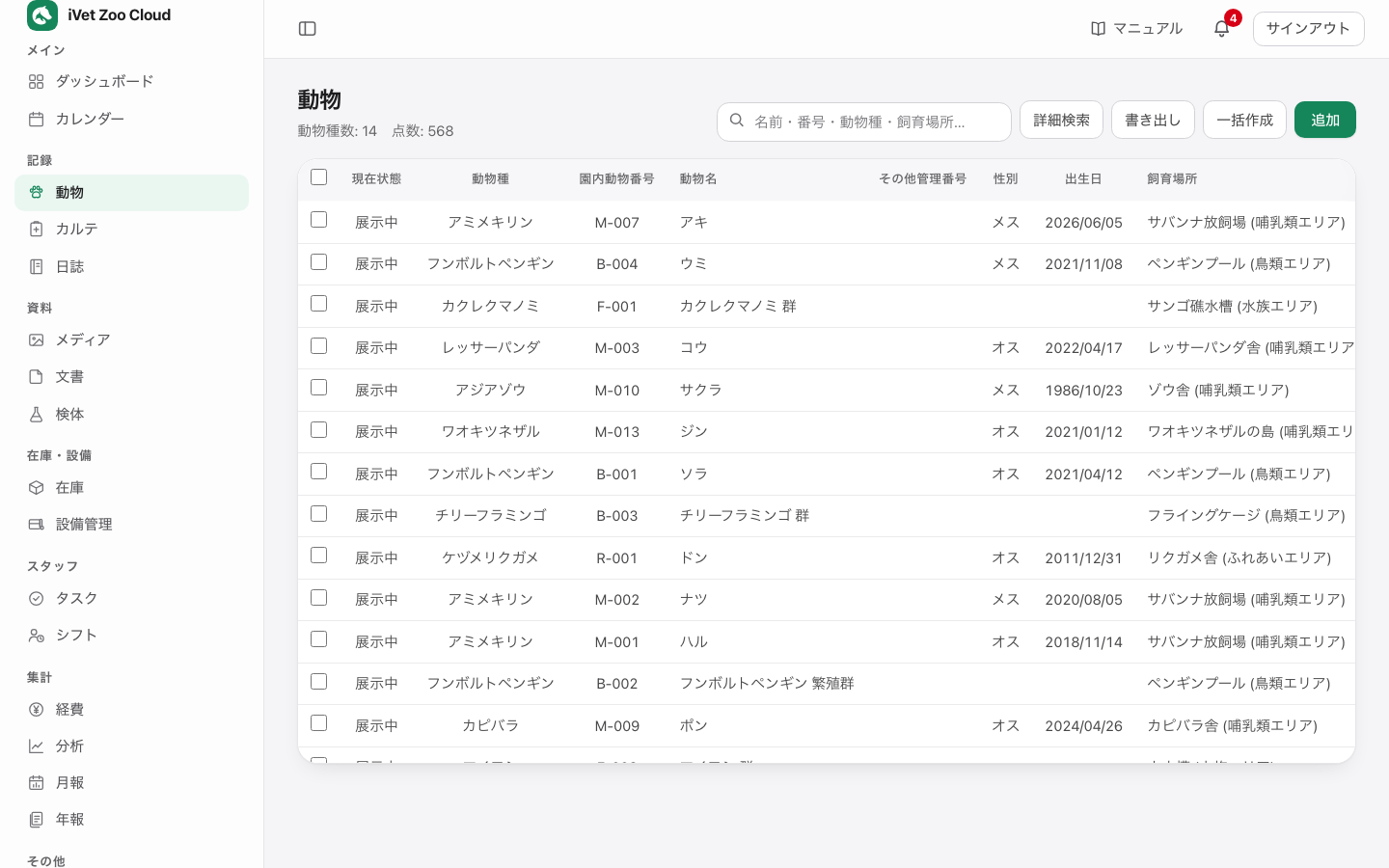Check the checkbox for アキ row
1389x868 pixels.
click(x=319, y=220)
